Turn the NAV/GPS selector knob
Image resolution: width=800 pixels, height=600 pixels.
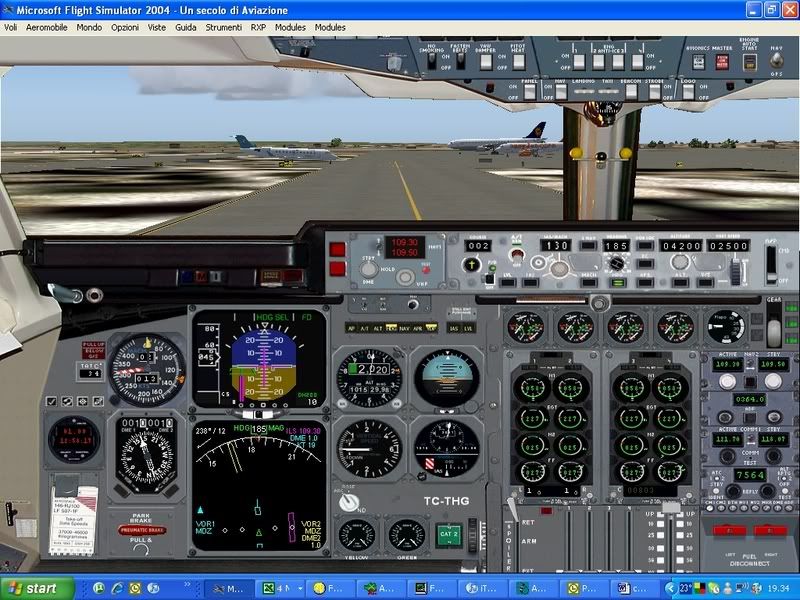(x=777, y=61)
